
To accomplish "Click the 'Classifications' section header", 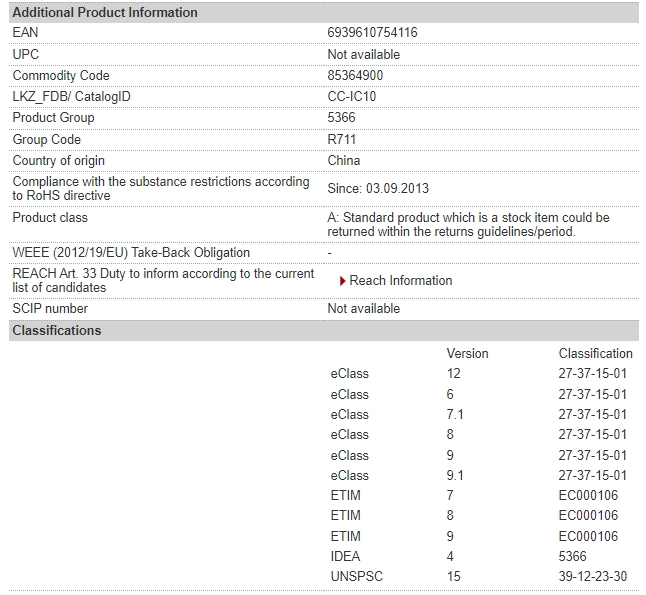I will (x=324, y=330).
